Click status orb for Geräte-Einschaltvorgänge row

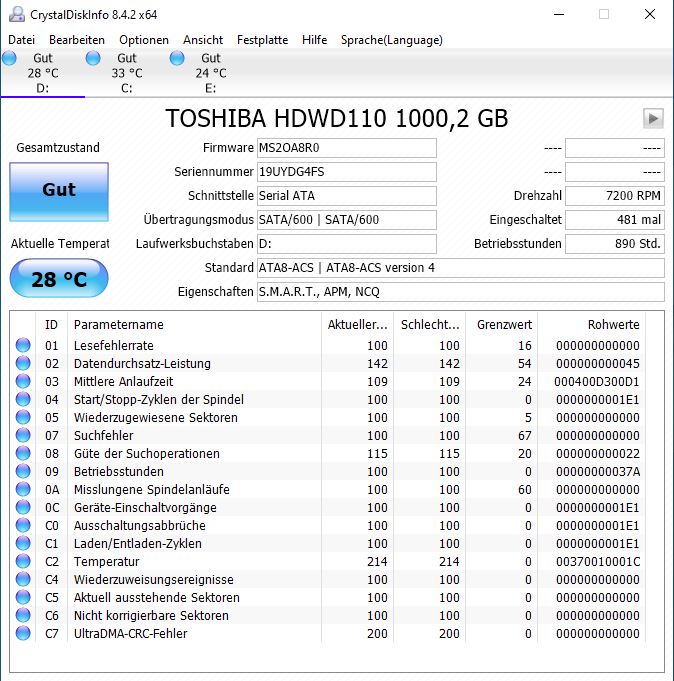(x=23, y=507)
